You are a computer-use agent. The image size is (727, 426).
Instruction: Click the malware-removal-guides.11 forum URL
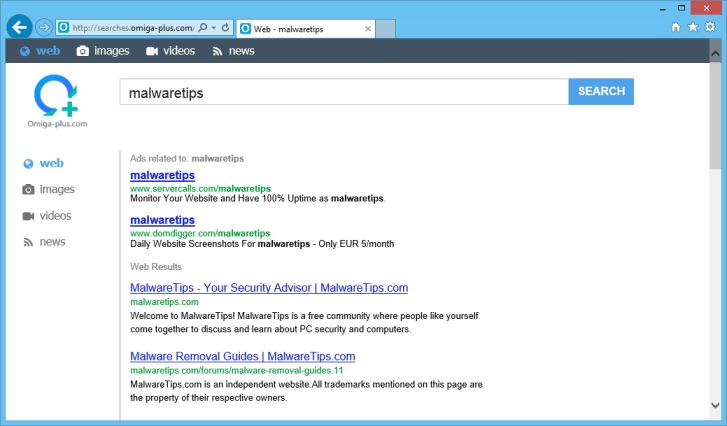pyautogui.click(x=236, y=370)
